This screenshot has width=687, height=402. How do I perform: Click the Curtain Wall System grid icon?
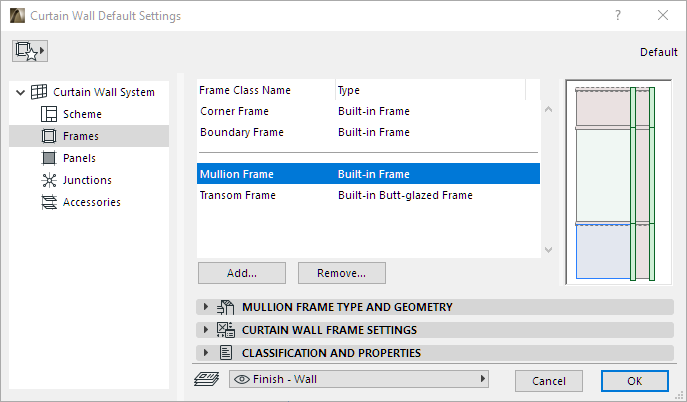coord(40,92)
